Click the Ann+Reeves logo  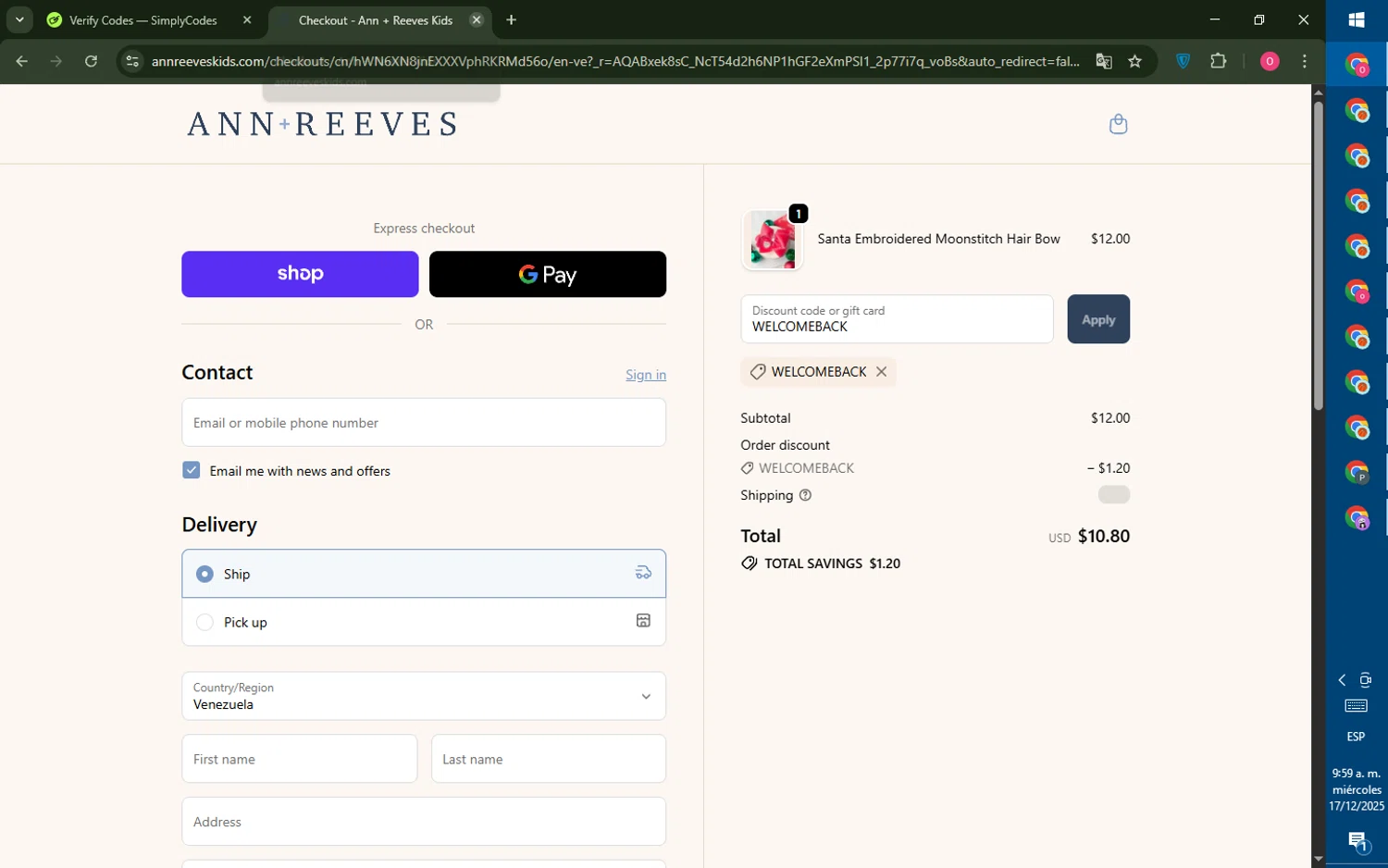322,124
